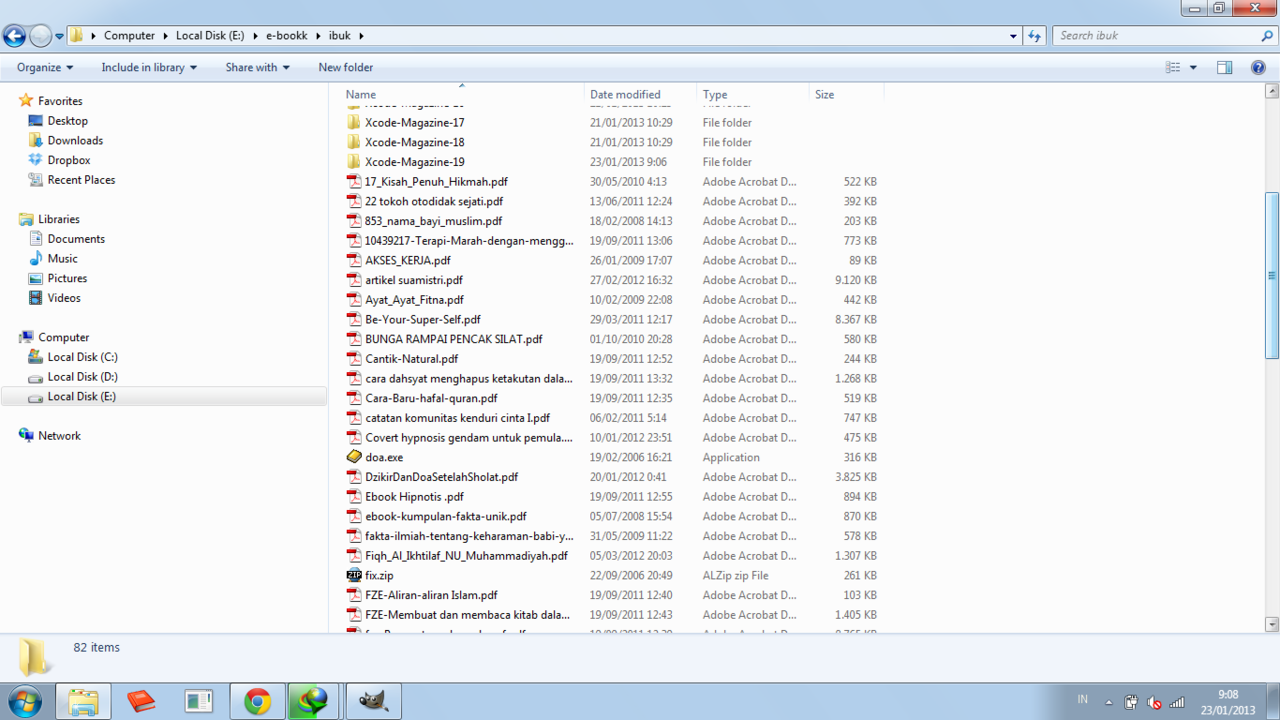Select Computer in the address breadcrumb
This screenshot has width=1280, height=720.
[x=129, y=35]
